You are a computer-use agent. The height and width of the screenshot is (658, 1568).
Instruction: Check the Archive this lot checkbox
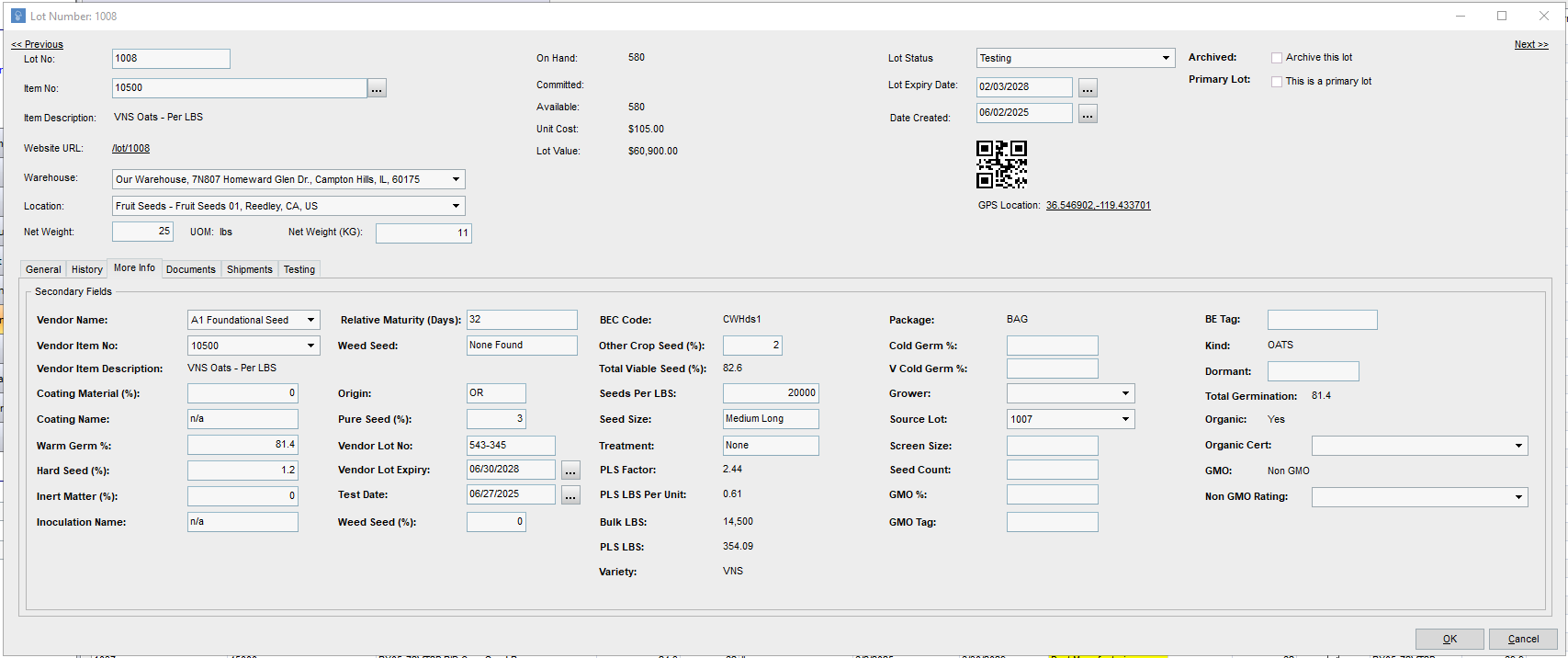[1277, 58]
